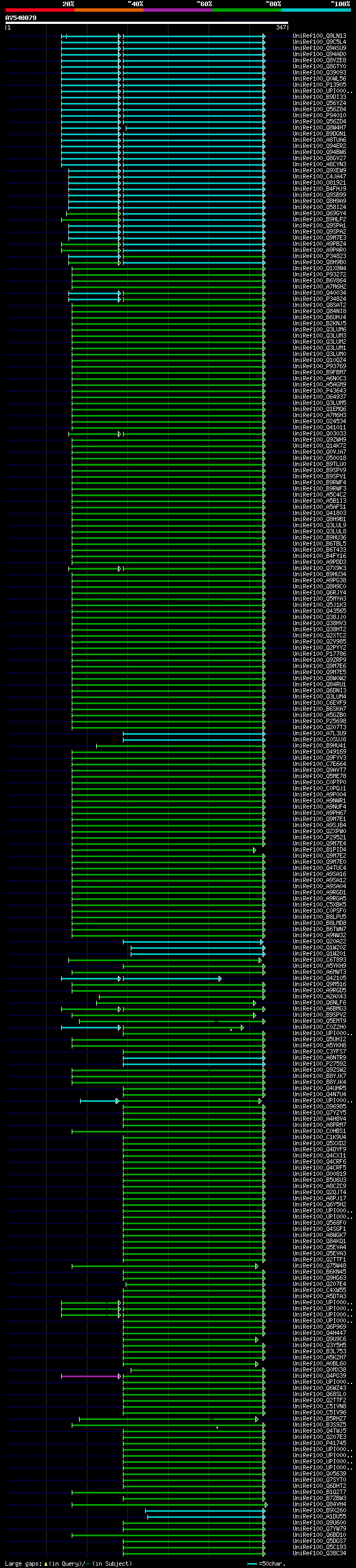Open hit UniRef100_Q9C5L4
The width and height of the screenshot is (356, 1568).
pyautogui.click(x=319, y=42)
